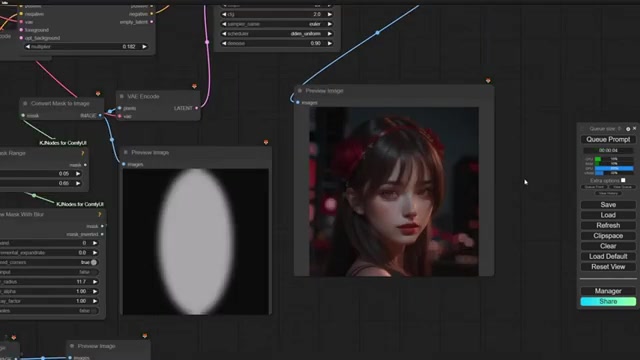This screenshot has height=360, width=640.
Task: Open View Queue list
Action: point(622,187)
